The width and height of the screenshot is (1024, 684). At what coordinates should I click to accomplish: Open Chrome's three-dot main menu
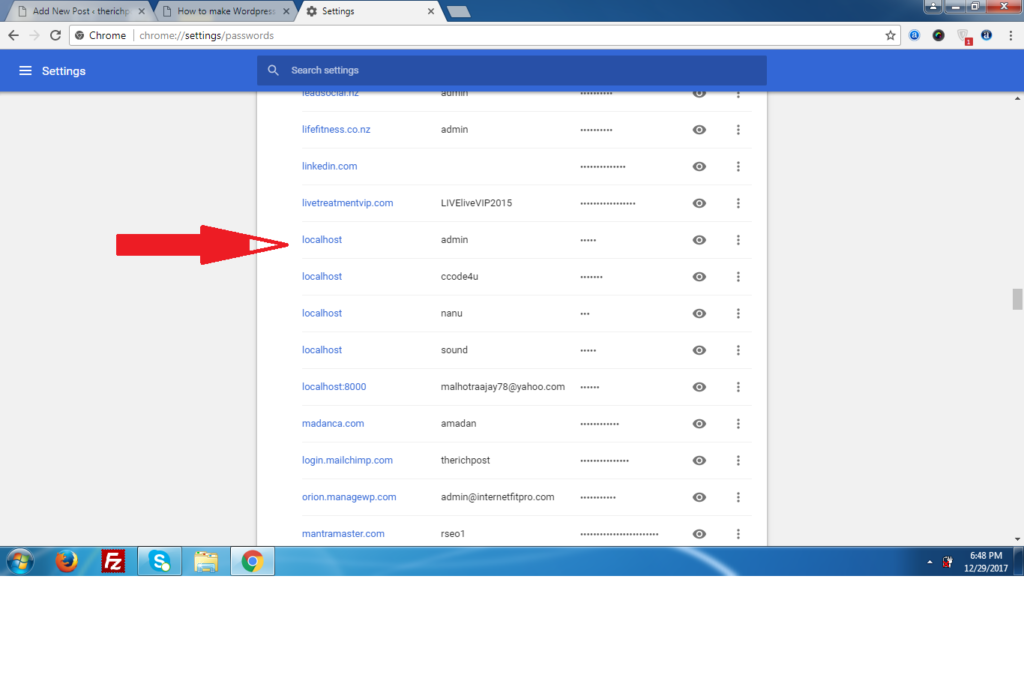[1010, 35]
